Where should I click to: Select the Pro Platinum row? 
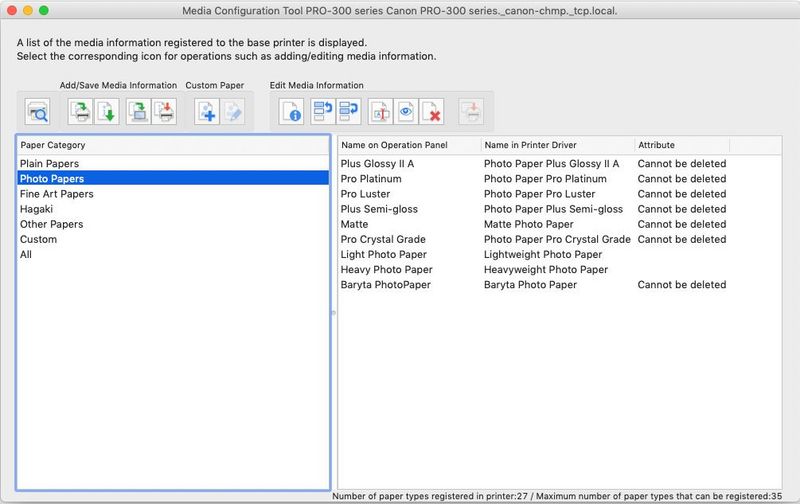click(x=560, y=179)
